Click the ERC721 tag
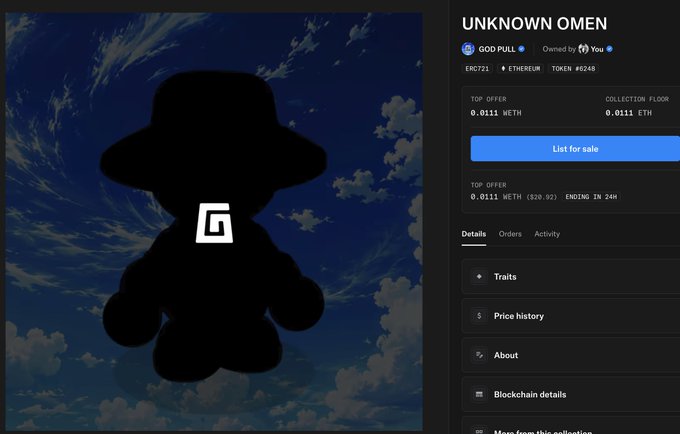This screenshot has height=434, width=680. click(477, 69)
